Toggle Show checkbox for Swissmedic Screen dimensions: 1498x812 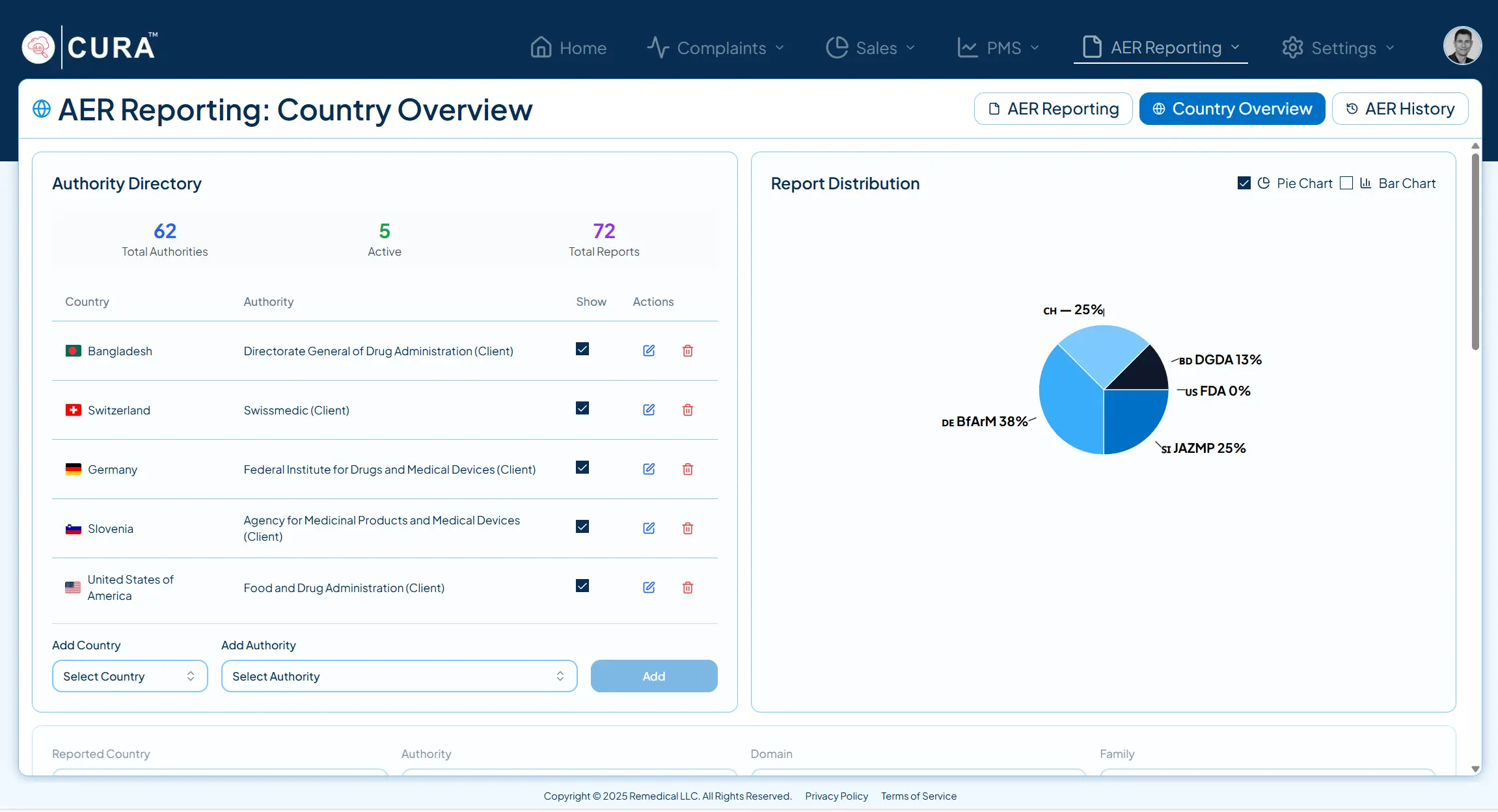point(582,409)
